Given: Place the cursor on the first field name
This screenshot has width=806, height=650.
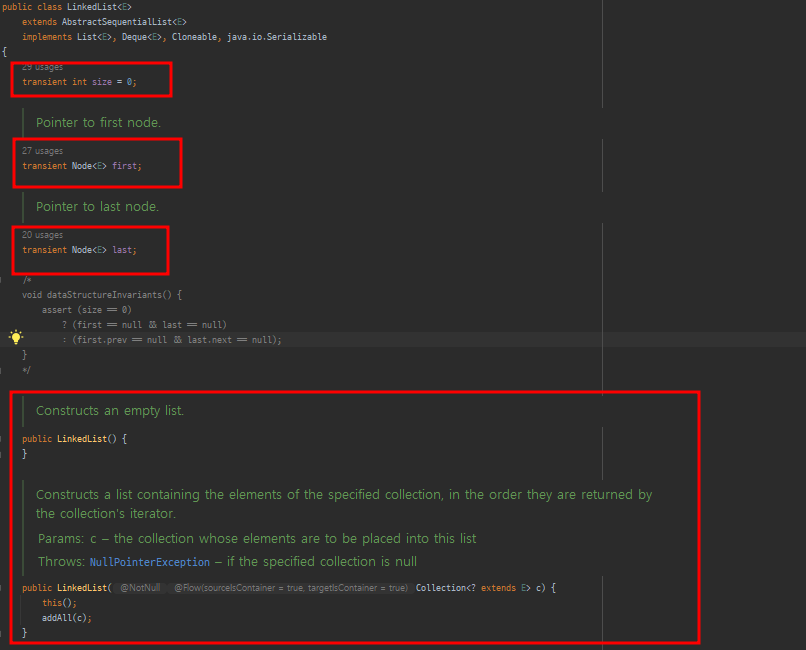Looking at the screenshot, I should pos(125,166).
